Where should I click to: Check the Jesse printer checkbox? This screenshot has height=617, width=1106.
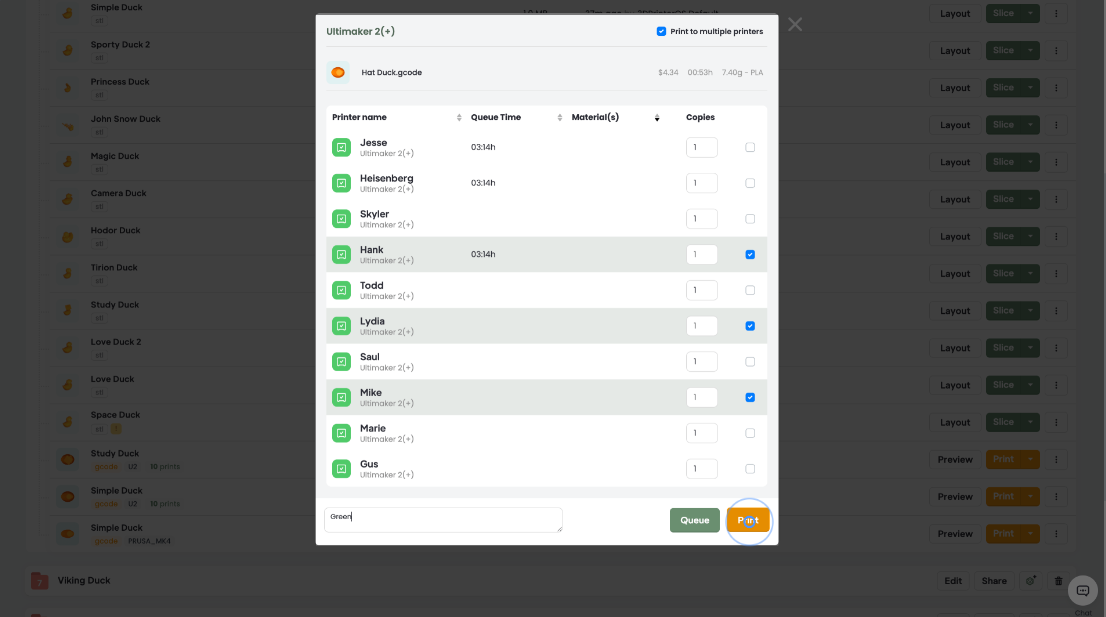point(750,147)
